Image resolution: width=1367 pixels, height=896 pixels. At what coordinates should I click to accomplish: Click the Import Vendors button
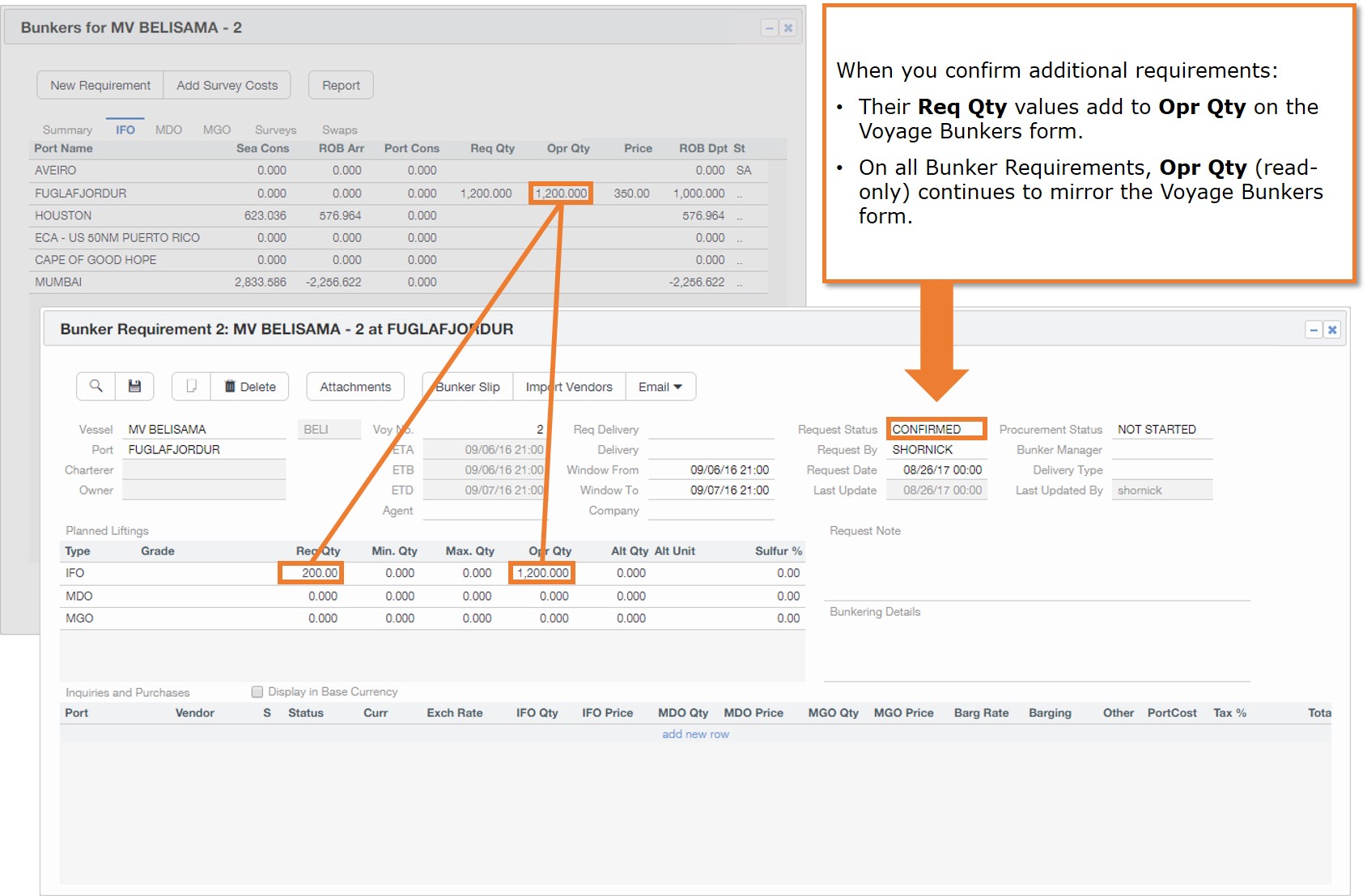[569, 387]
